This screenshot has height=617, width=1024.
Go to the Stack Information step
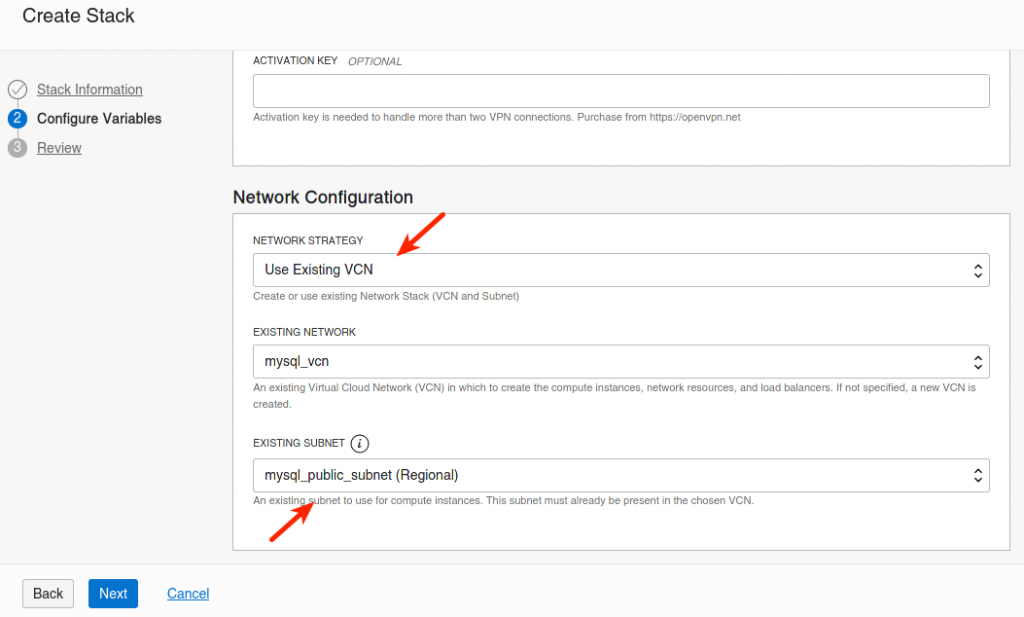[x=90, y=90]
